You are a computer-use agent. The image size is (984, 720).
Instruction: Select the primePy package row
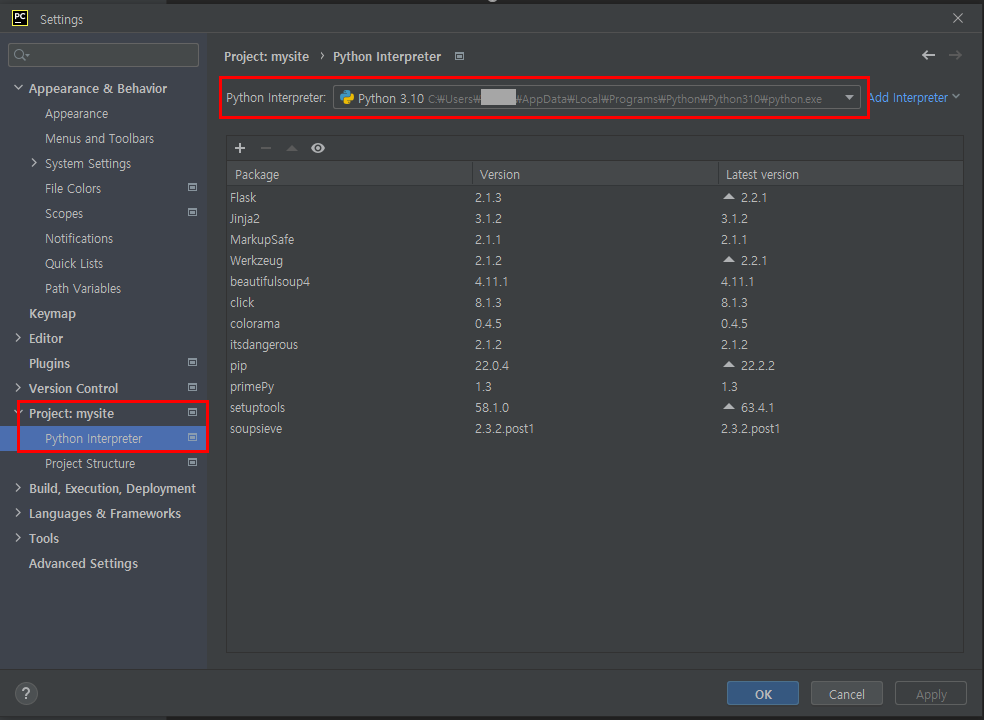pyautogui.click(x=594, y=387)
